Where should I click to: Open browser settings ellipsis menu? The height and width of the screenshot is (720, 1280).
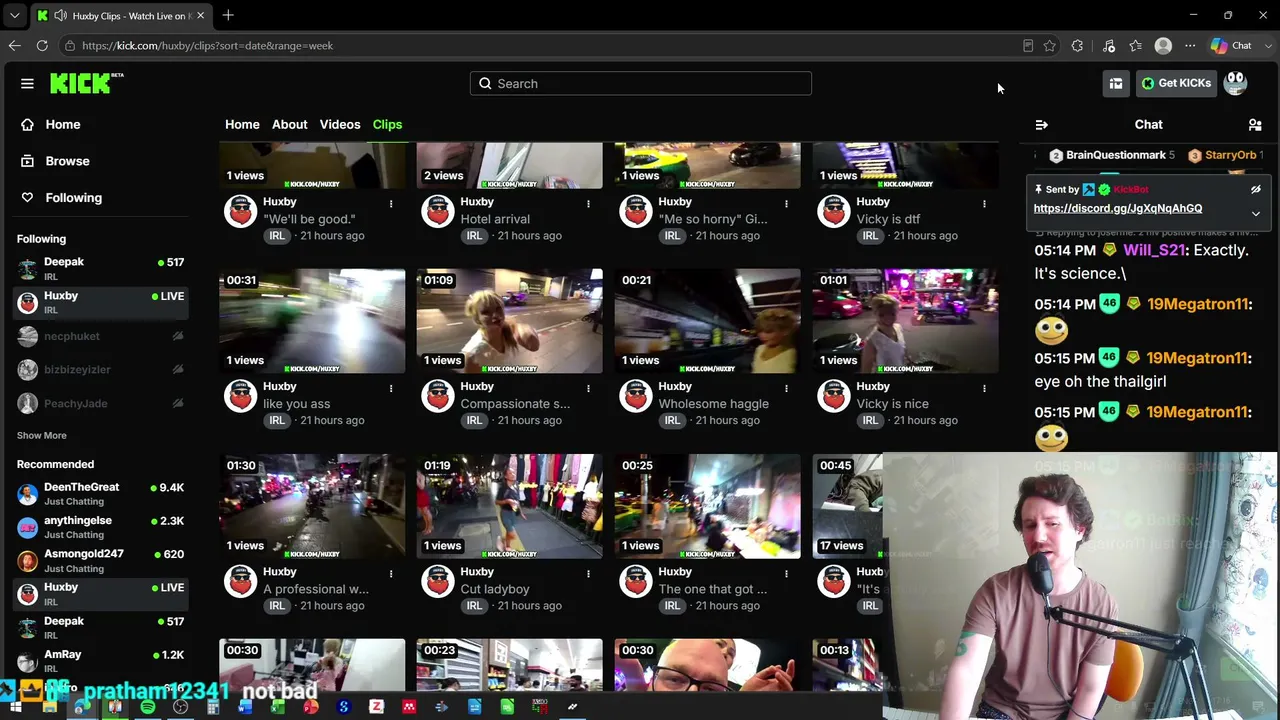(1190, 45)
